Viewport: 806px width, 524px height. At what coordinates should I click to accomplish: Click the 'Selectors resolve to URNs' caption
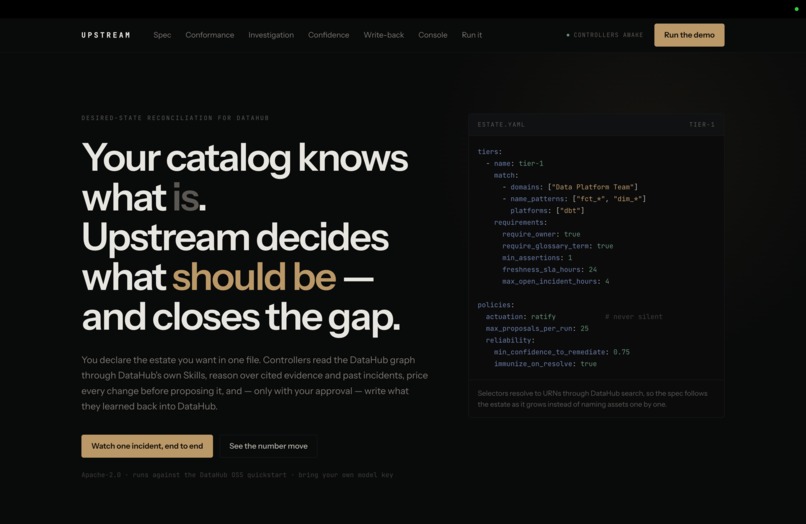pyautogui.click(x=592, y=399)
